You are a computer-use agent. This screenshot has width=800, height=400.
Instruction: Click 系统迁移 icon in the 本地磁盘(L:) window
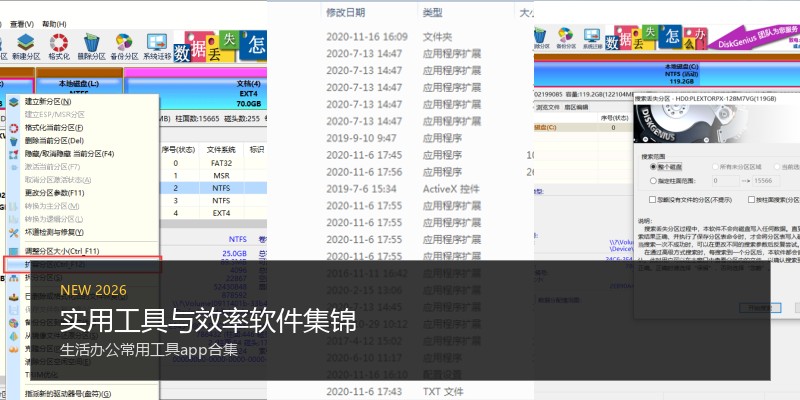click(x=157, y=47)
